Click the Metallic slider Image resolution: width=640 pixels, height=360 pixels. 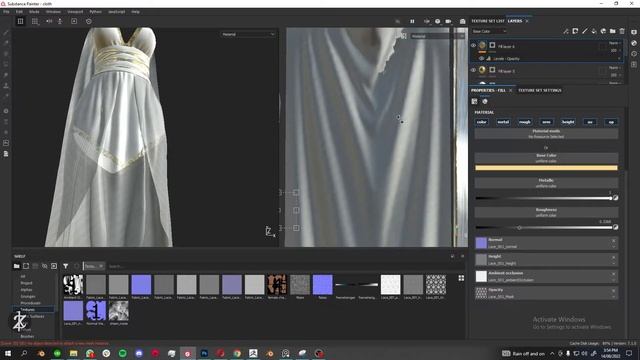tap(543, 198)
